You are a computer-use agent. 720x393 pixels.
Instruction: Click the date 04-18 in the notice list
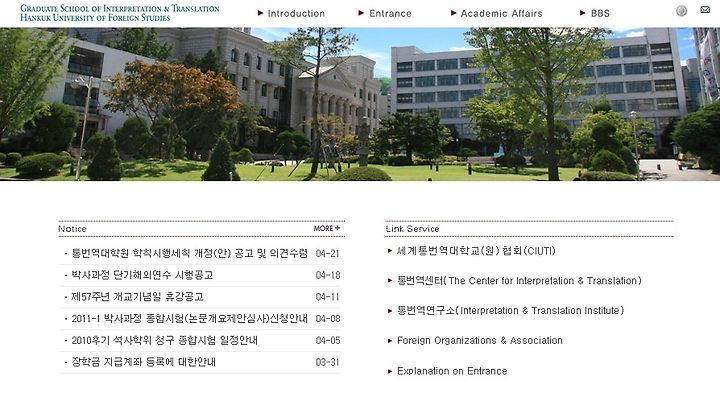coord(328,275)
